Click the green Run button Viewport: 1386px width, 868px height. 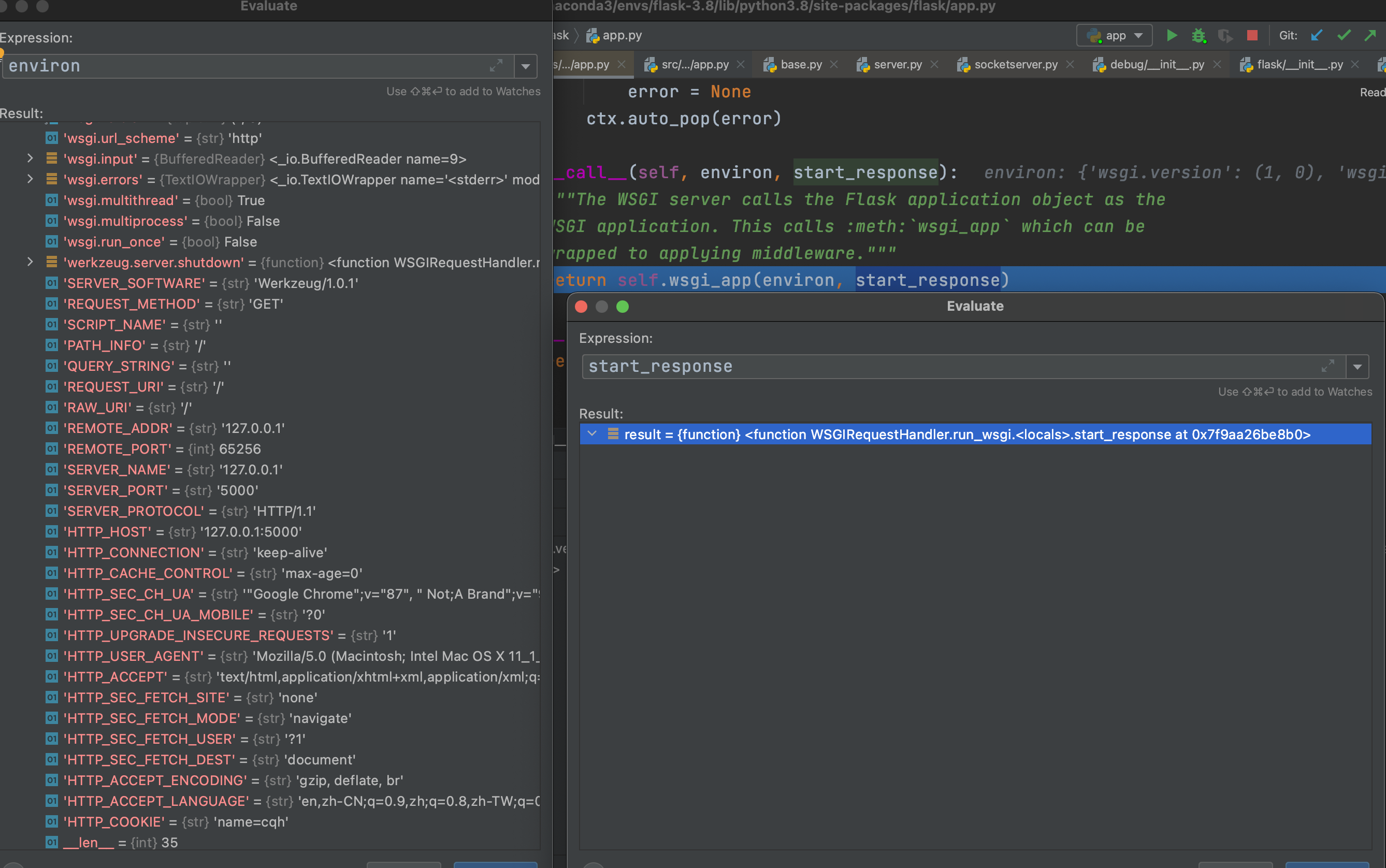pos(1172,36)
